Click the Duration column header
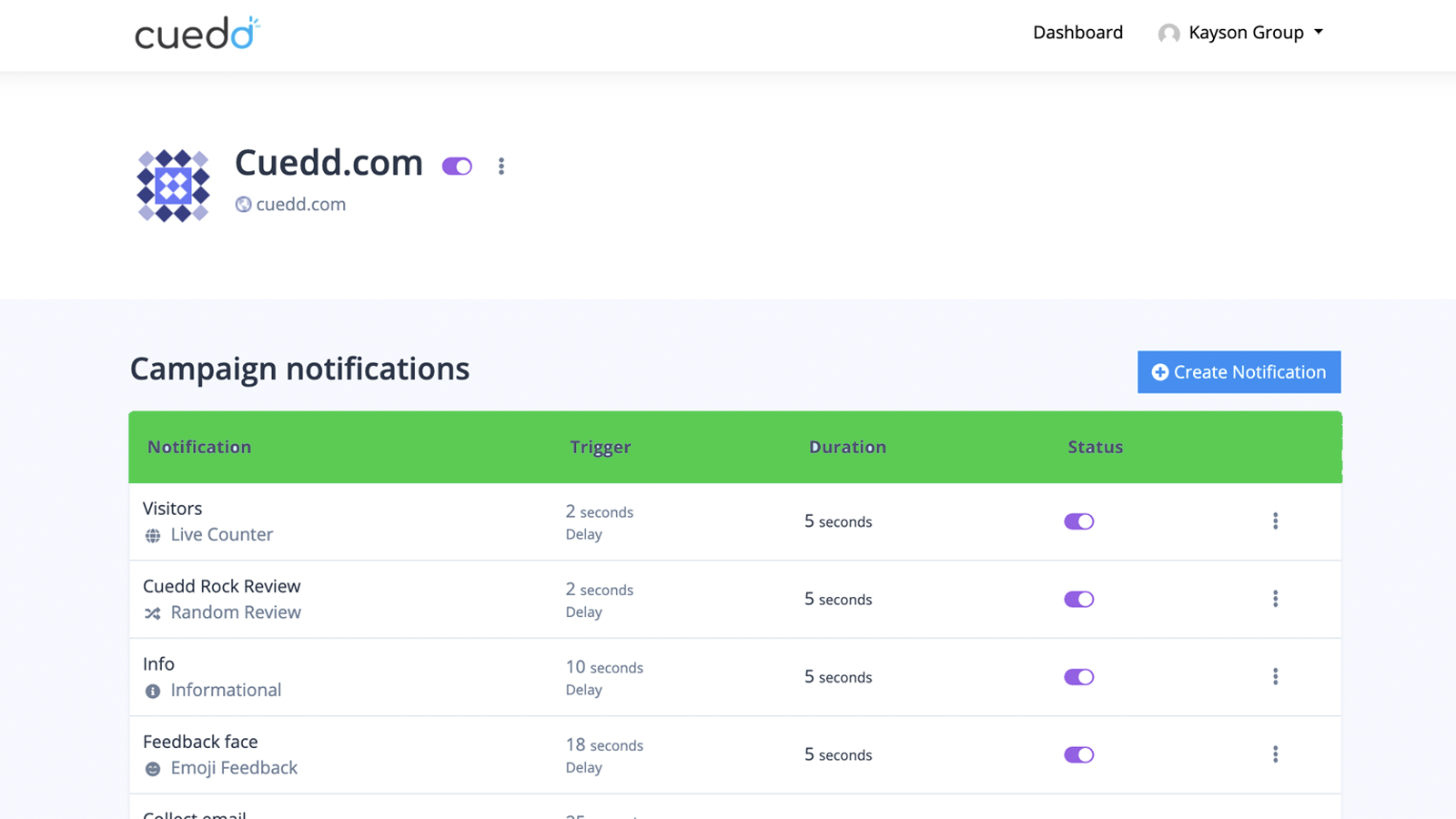Screen dimensions: 1456x819 pos(847,447)
